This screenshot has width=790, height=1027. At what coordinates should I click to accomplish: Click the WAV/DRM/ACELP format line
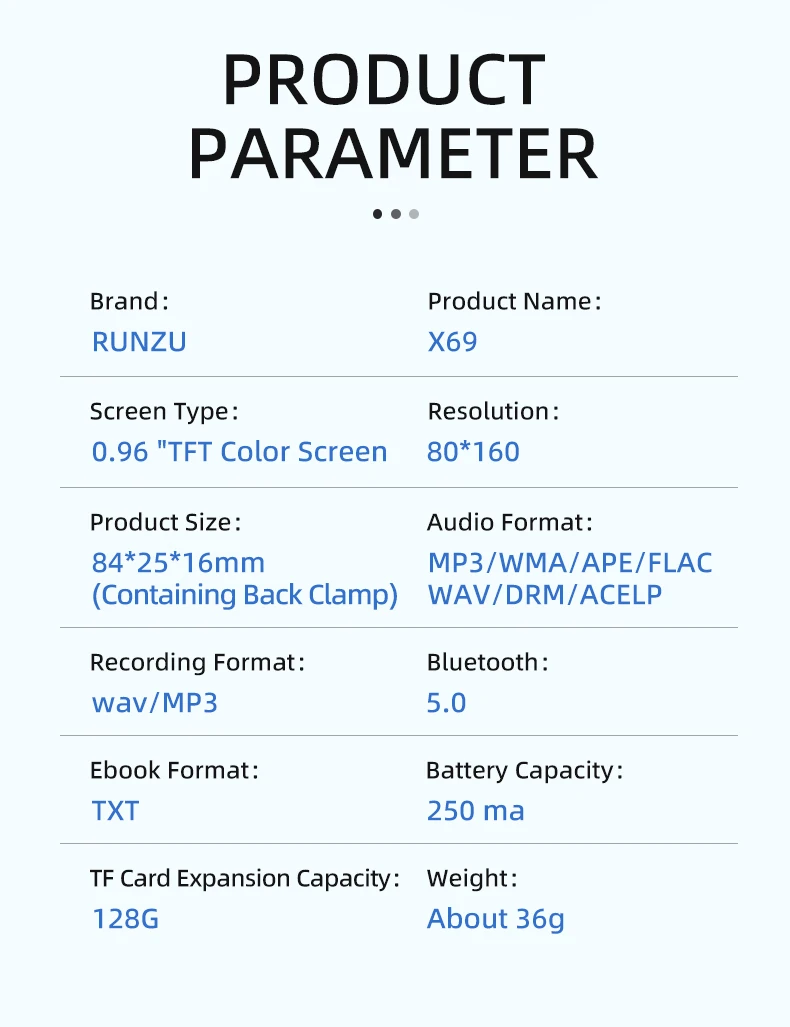pos(545,595)
